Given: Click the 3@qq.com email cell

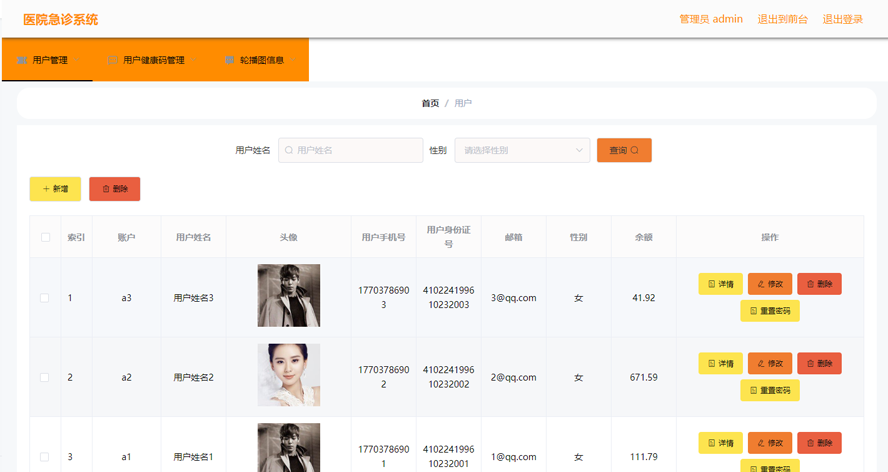Looking at the screenshot, I should tap(514, 297).
